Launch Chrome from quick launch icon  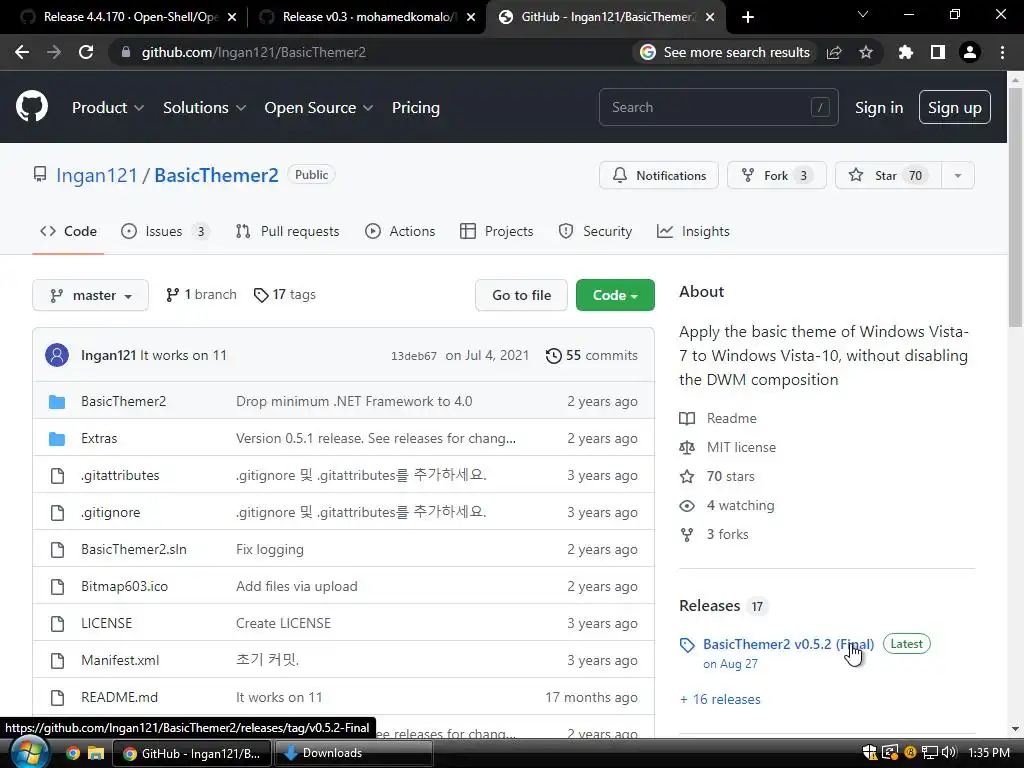click(x=72, y=753)
